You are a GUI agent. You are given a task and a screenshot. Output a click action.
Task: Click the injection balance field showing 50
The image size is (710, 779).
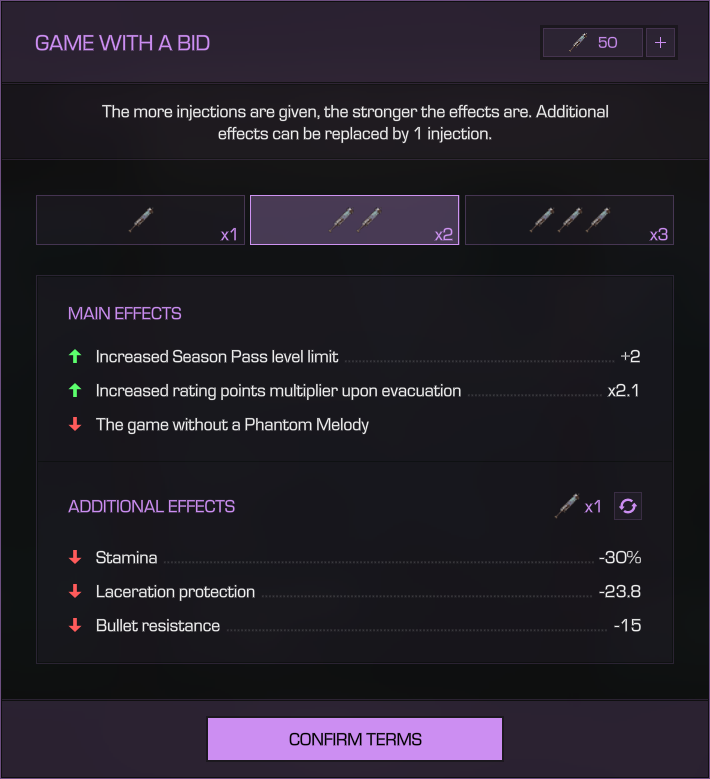click(593, 43)
